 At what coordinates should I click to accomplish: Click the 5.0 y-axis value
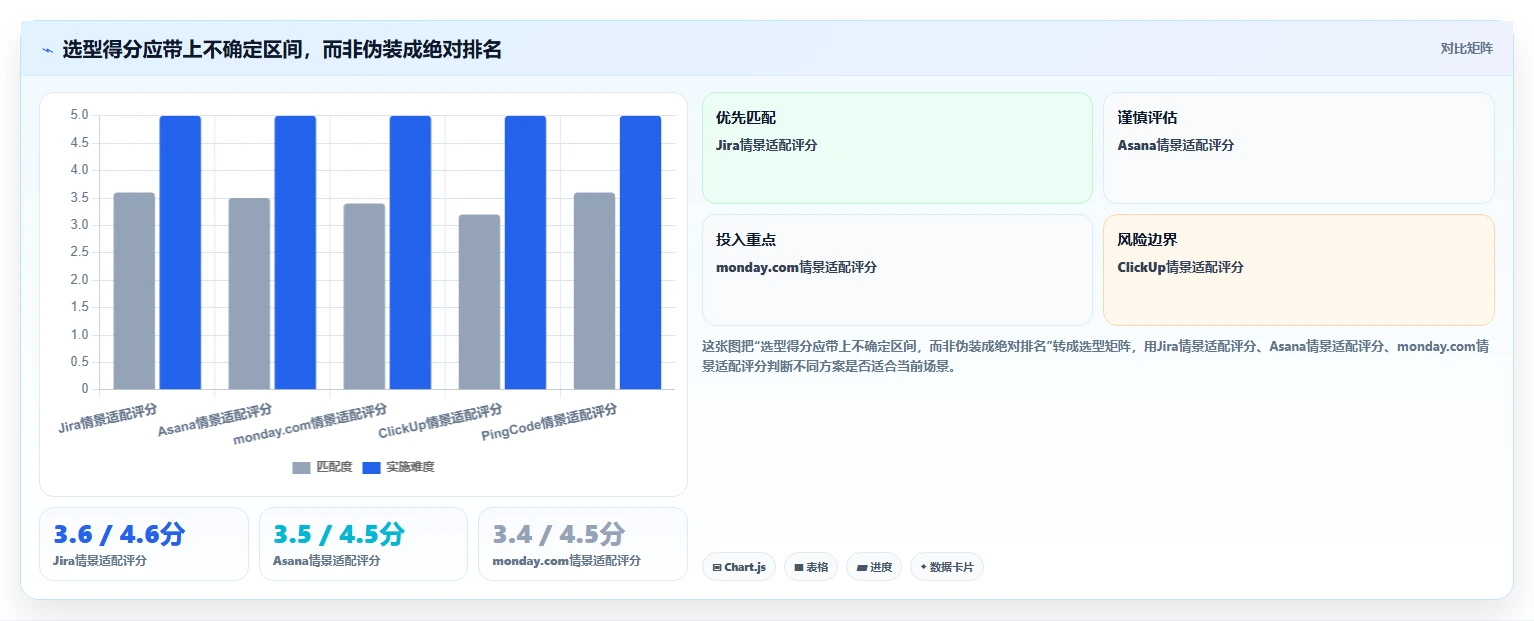pos(79,115)
